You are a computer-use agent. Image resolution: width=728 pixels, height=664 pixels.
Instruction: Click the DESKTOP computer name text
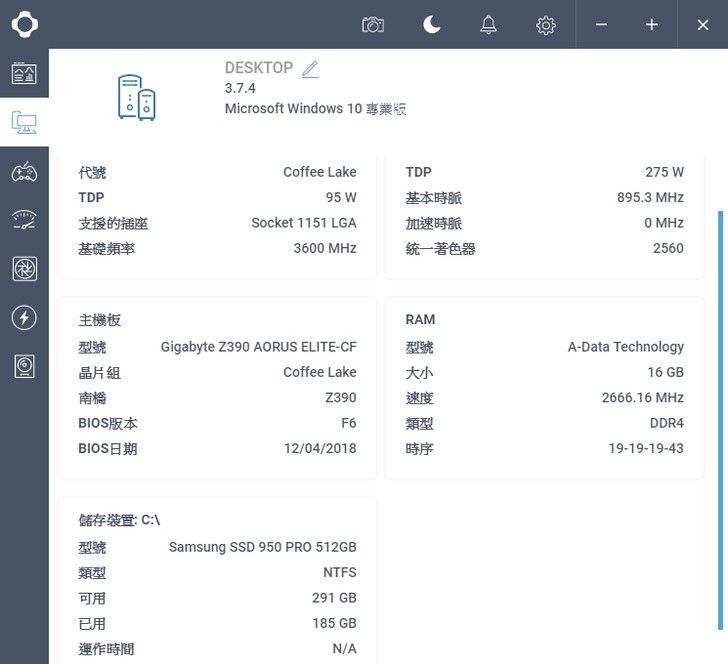pos(258,68)
